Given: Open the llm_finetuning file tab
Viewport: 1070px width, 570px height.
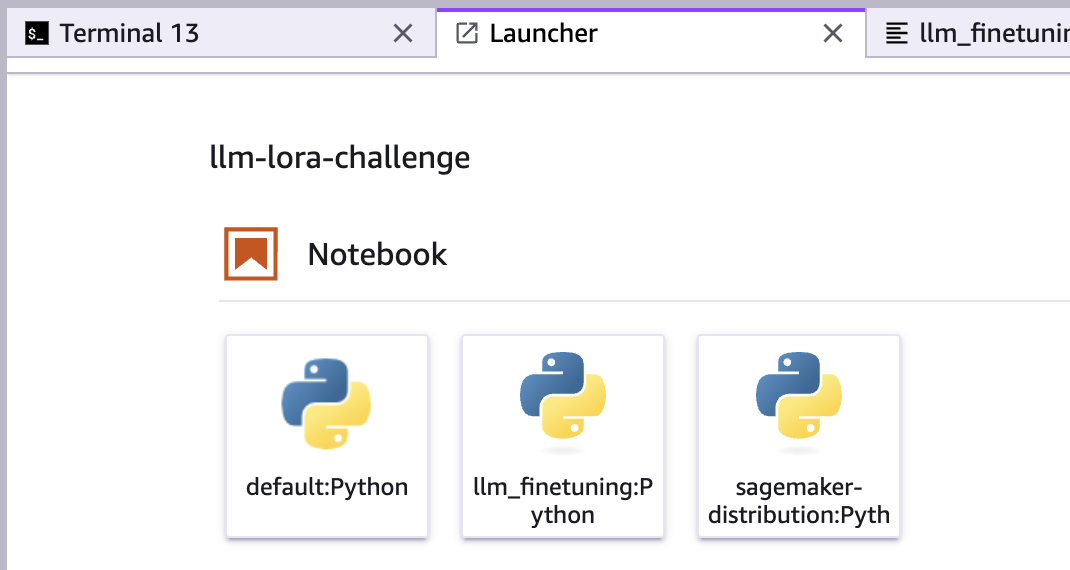Looking at the screenshot, I should 968,33.
